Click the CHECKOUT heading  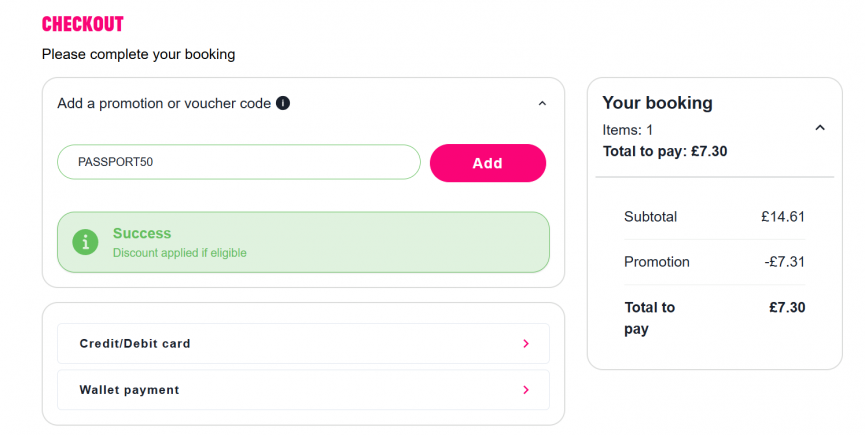pyautogui.click(x=83, y=24)
